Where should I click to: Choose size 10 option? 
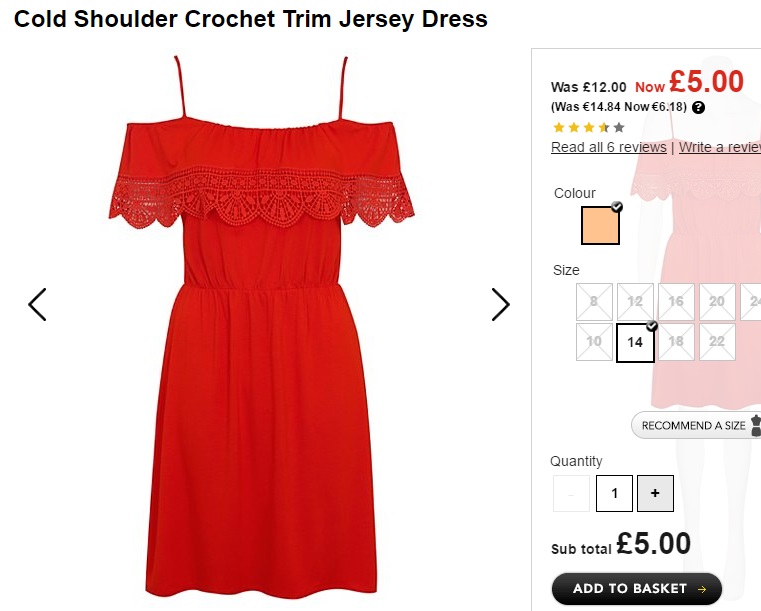tap(594, 342)
